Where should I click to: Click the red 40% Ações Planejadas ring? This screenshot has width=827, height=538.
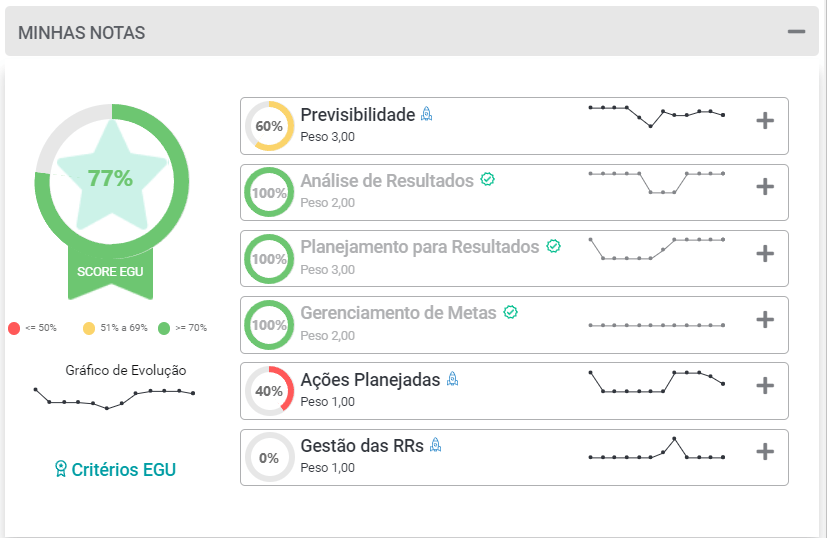[x=269, y=391]
